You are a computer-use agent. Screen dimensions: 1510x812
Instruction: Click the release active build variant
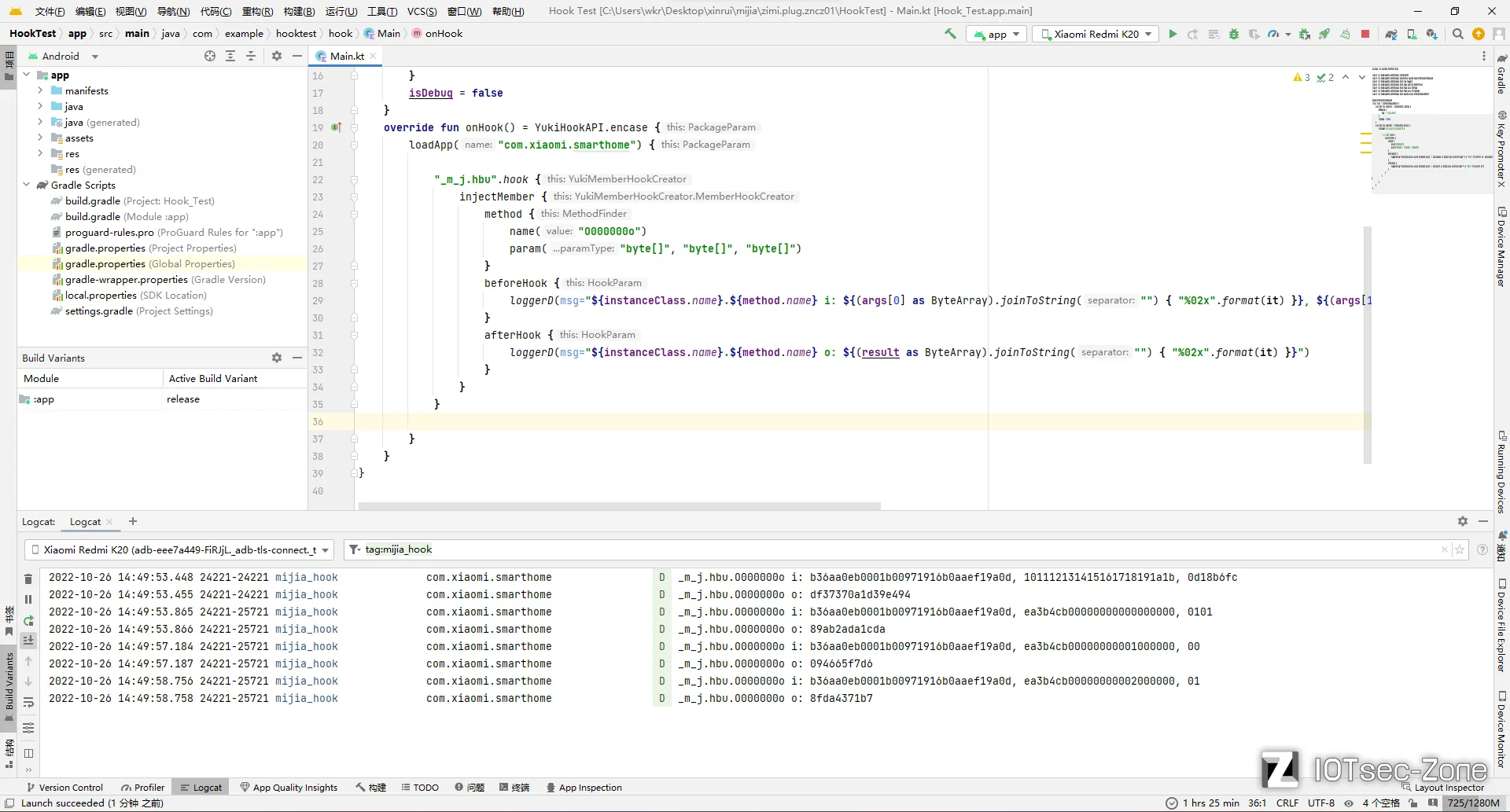pos(183,399)
